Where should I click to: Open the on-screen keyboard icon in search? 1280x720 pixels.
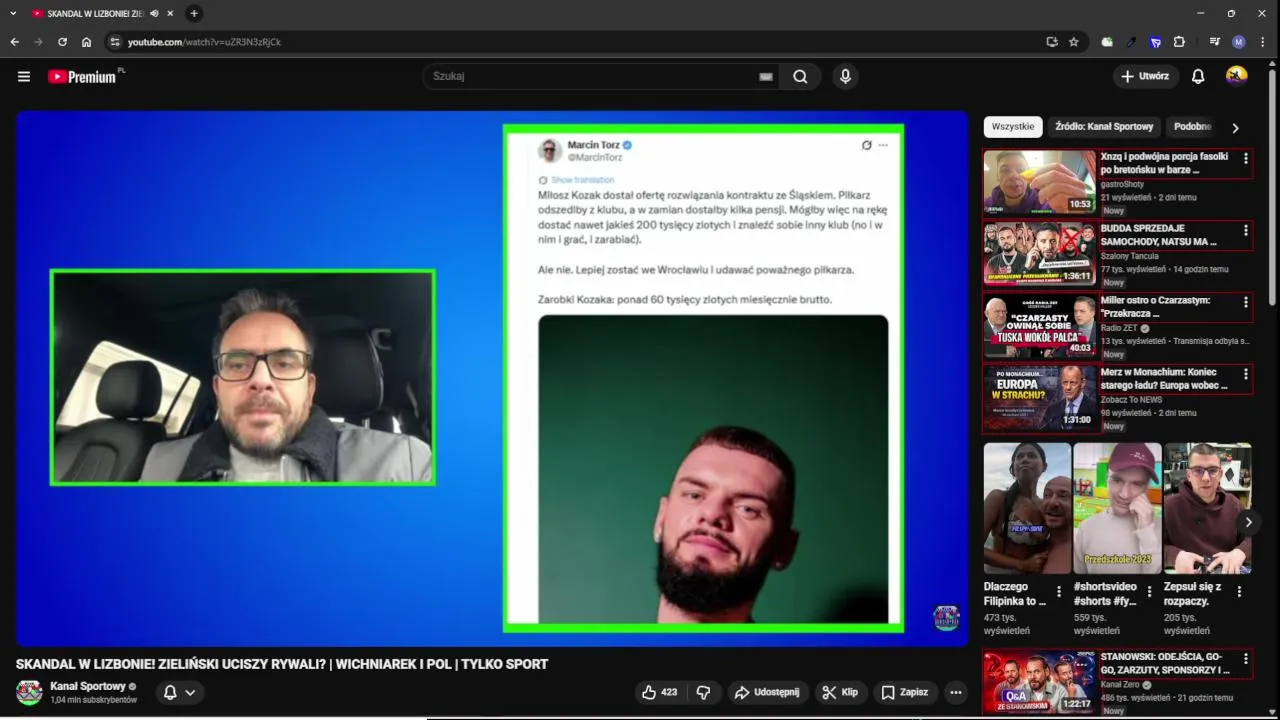(x=766, y=76)
